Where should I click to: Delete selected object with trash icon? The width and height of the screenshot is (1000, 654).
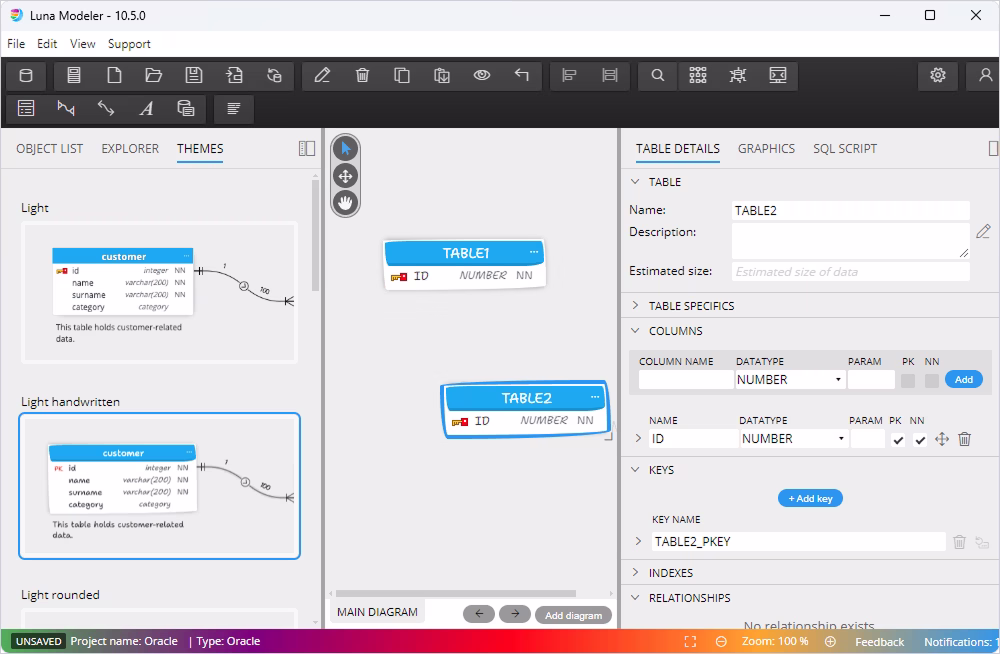tap(362, 75)
